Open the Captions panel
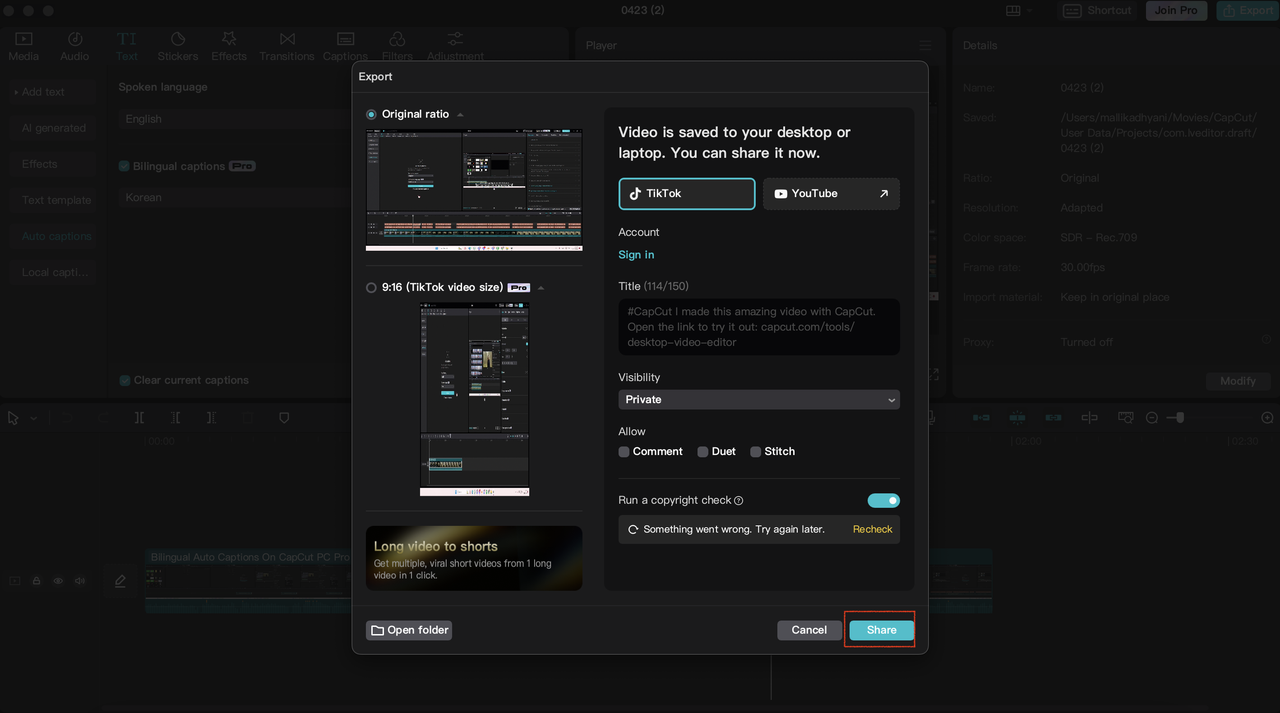Image resolution: width=1280 pixels, height=713 pixels. (x=345, y=46)
